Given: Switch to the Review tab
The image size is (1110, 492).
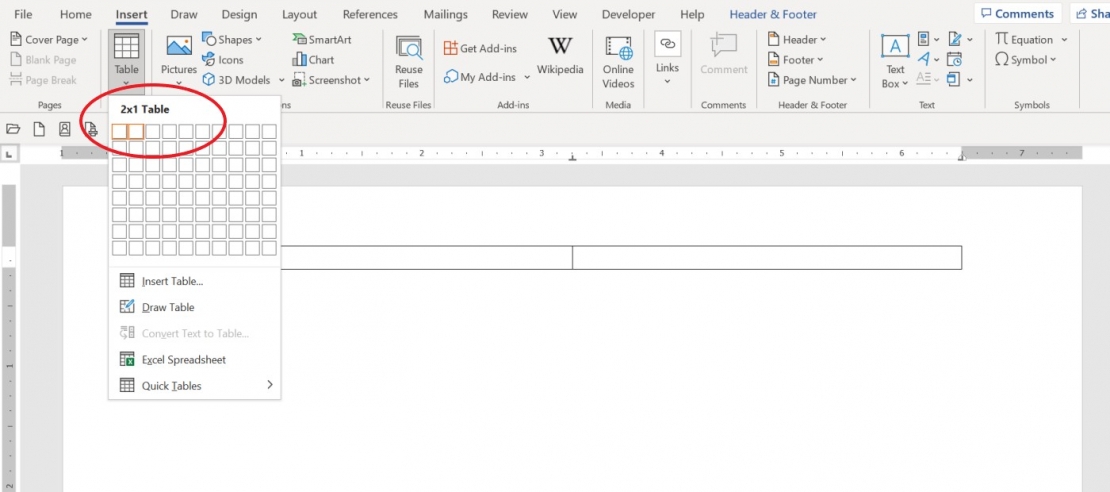Looking at the screenshot, I should (510, 14).
